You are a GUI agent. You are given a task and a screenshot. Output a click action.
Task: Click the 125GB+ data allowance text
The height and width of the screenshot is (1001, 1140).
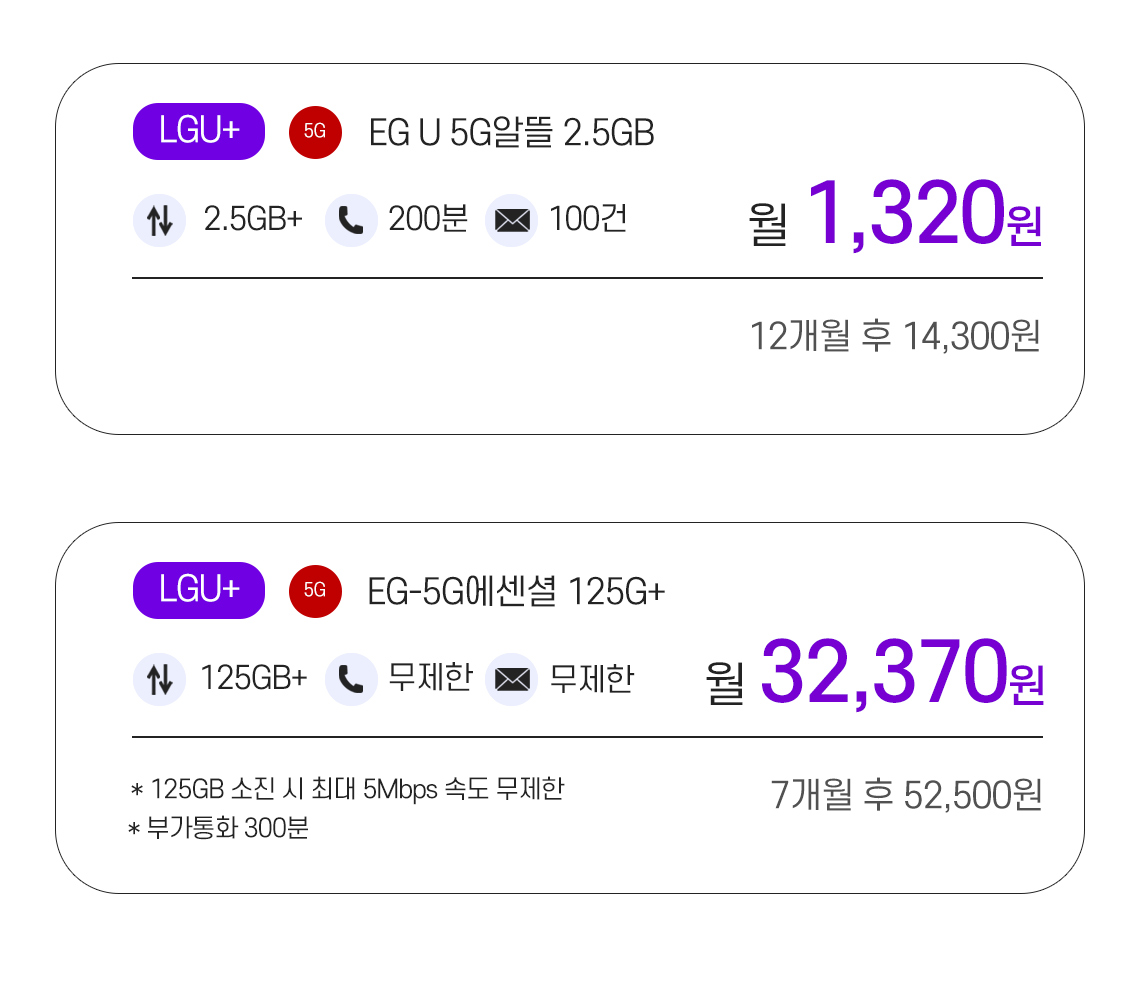coord(253,678)
